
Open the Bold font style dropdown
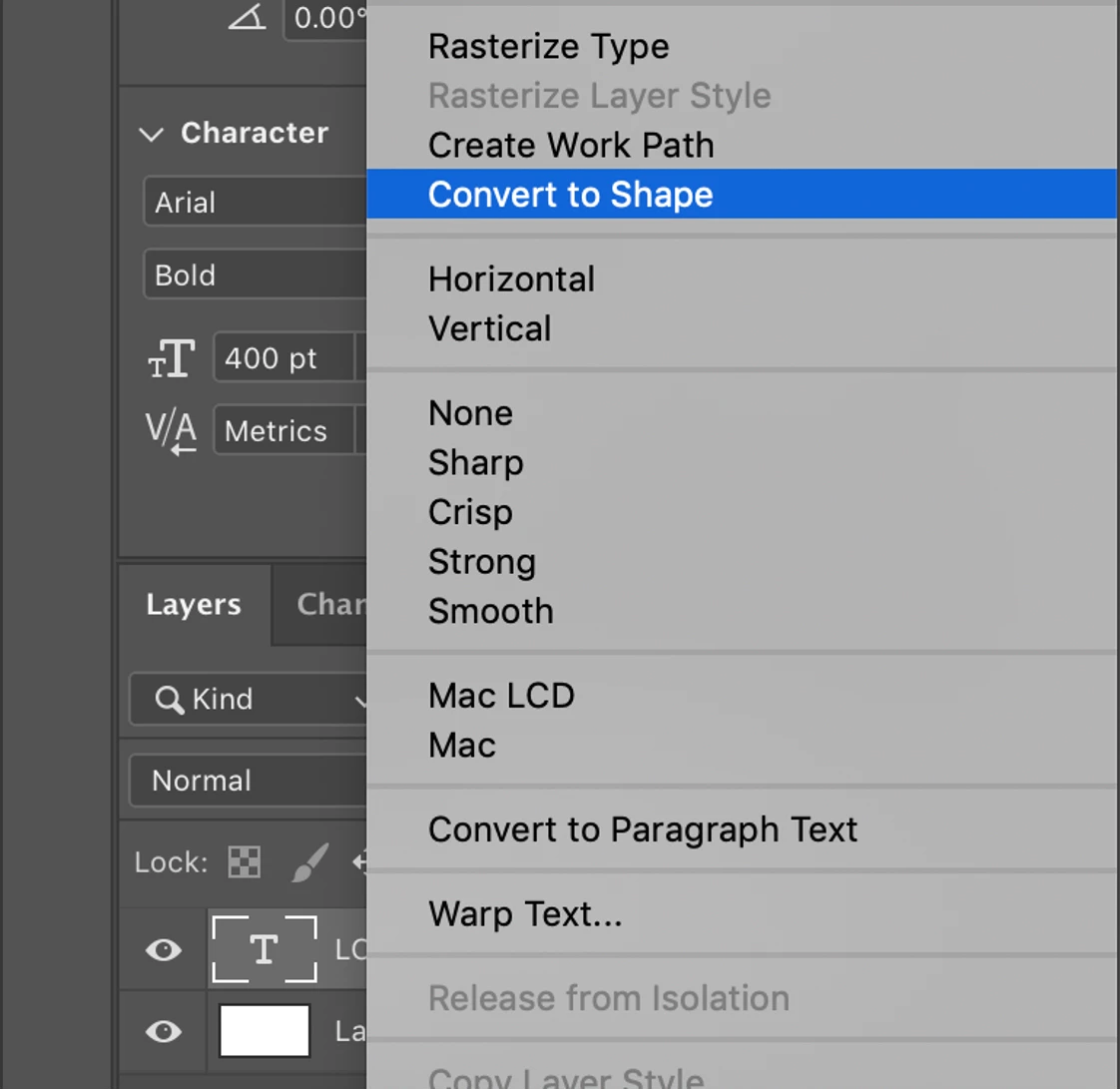(257, 275)
